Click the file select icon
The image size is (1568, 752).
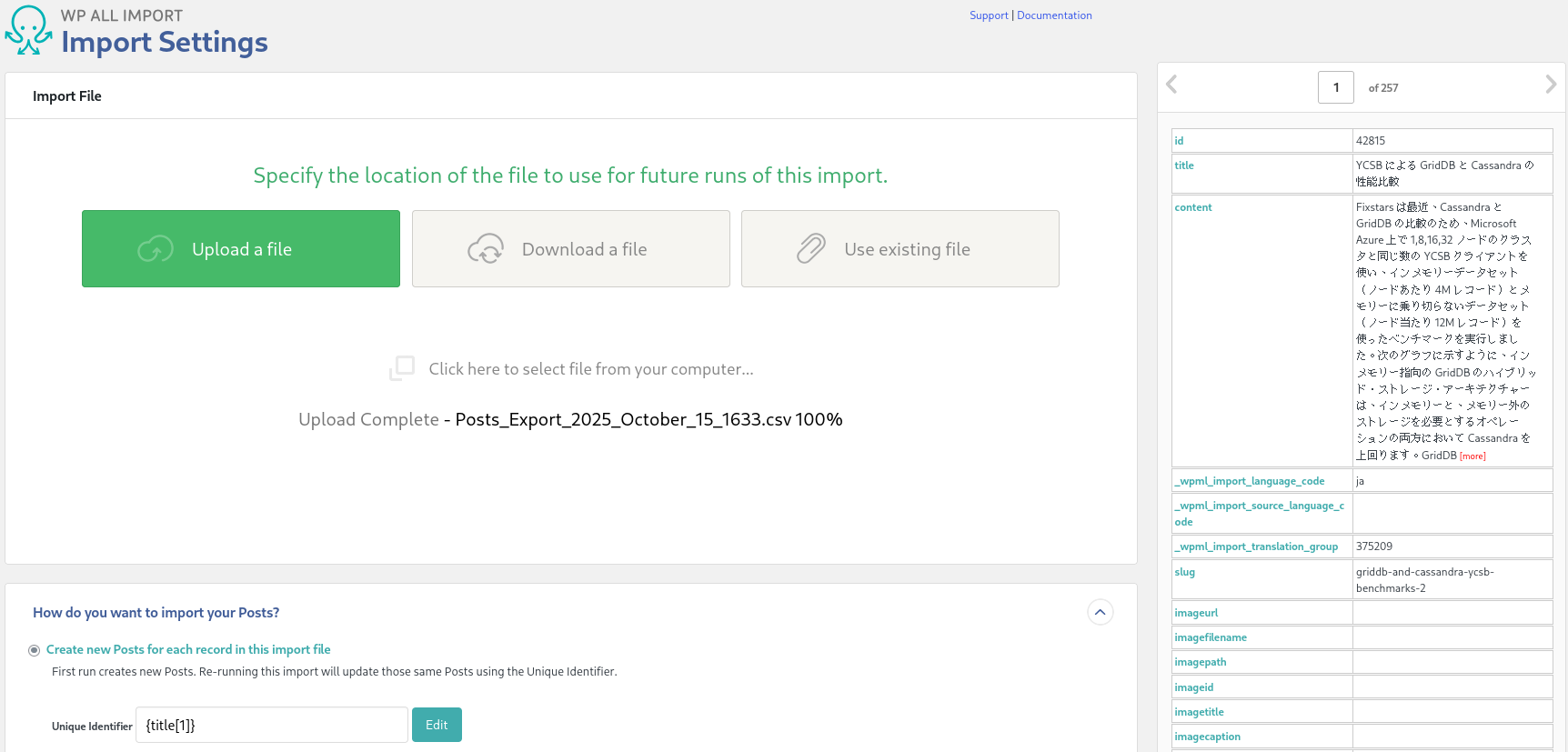pos(402,368)
